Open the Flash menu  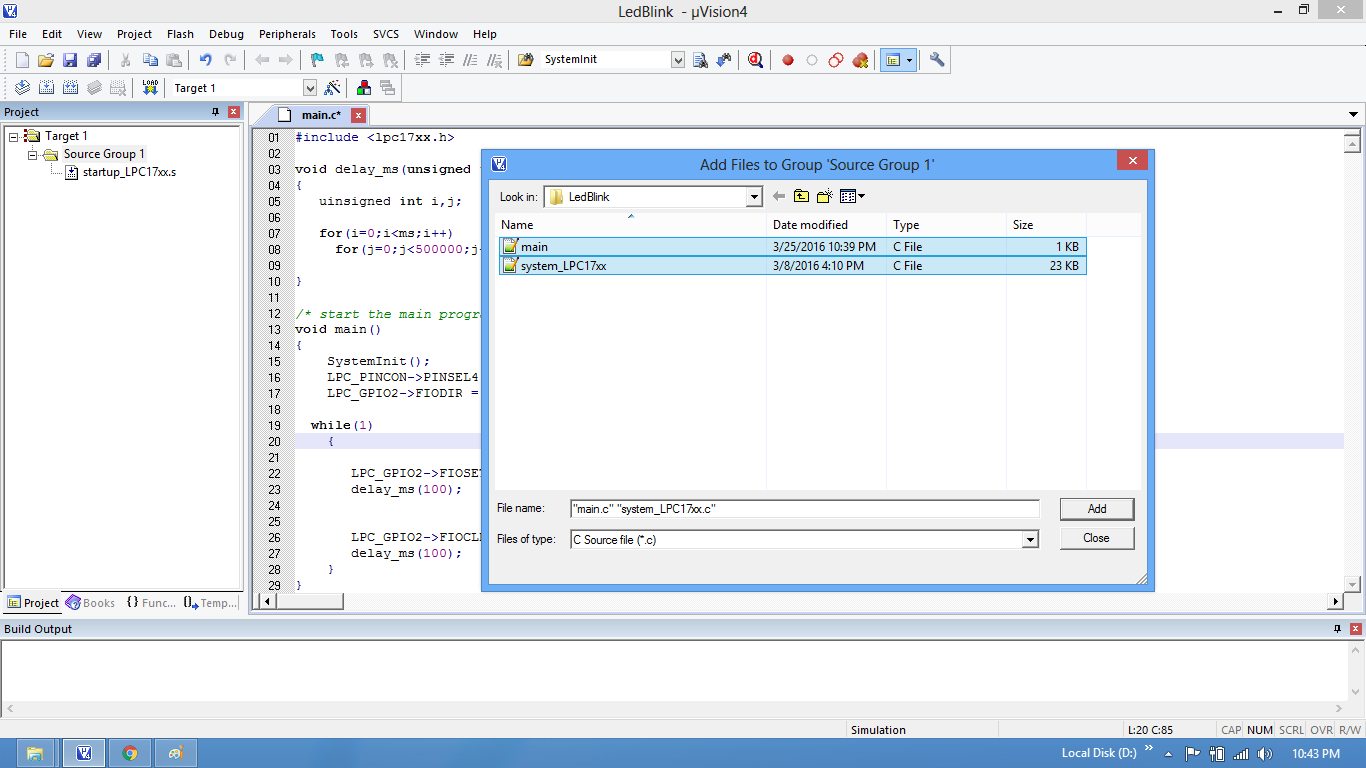181,34
